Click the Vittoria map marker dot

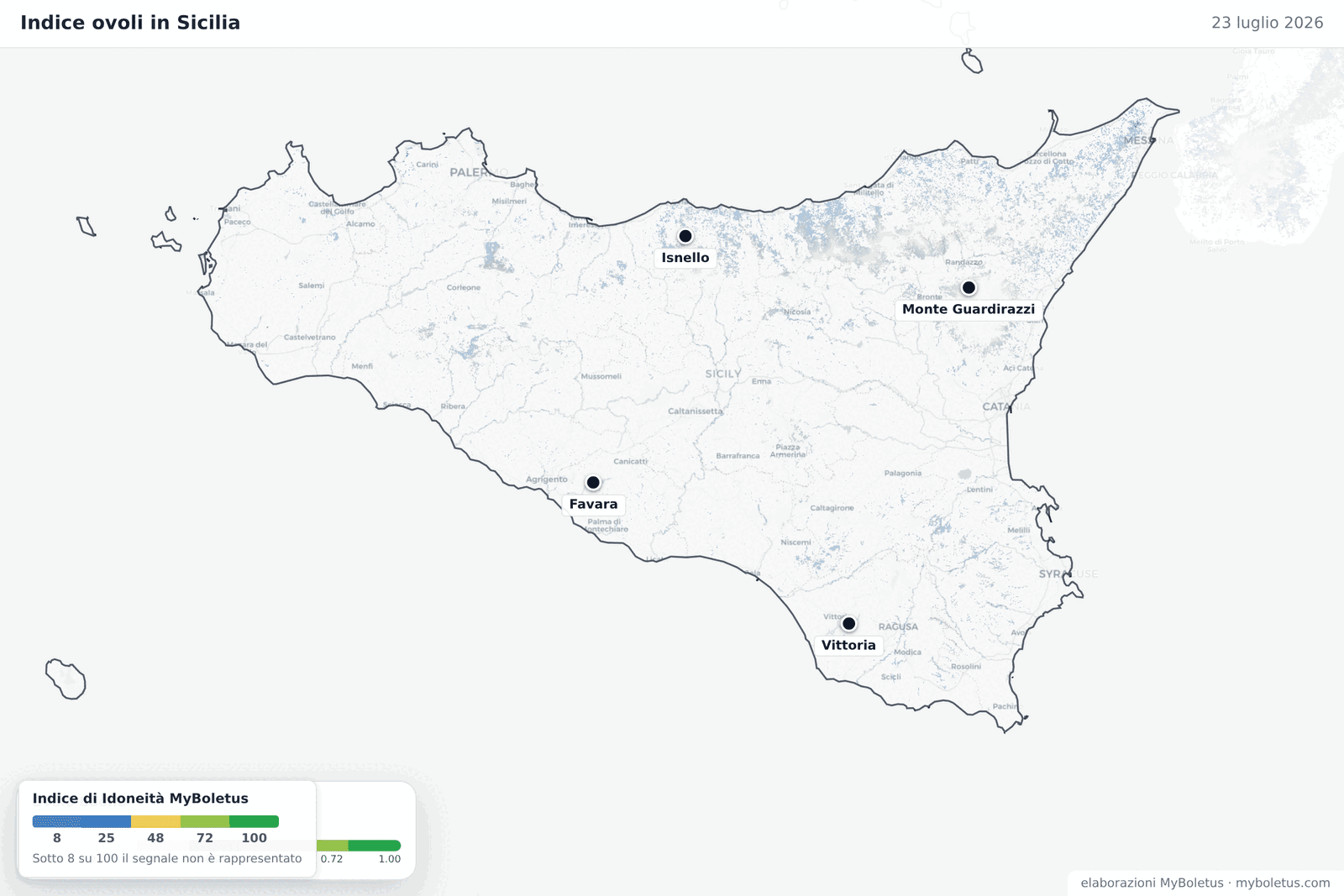[848, 623]
